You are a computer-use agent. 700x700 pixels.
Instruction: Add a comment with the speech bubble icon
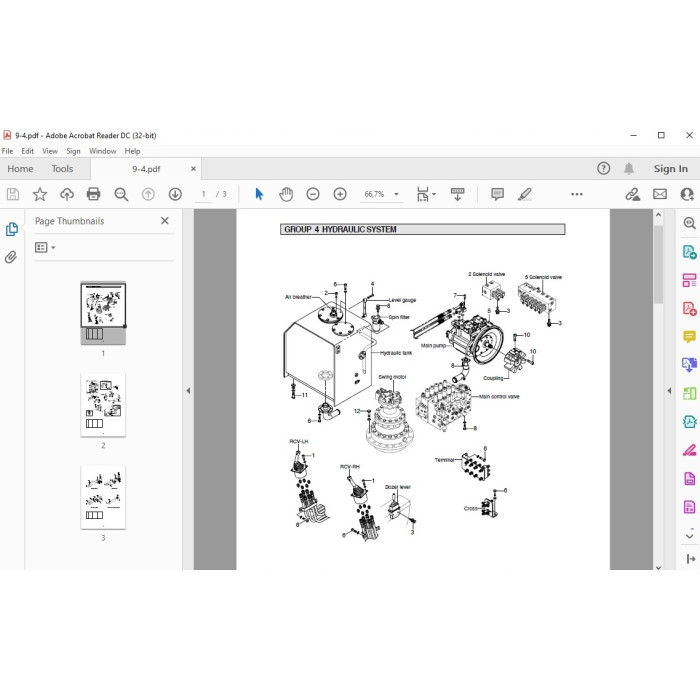coord(497,194)
